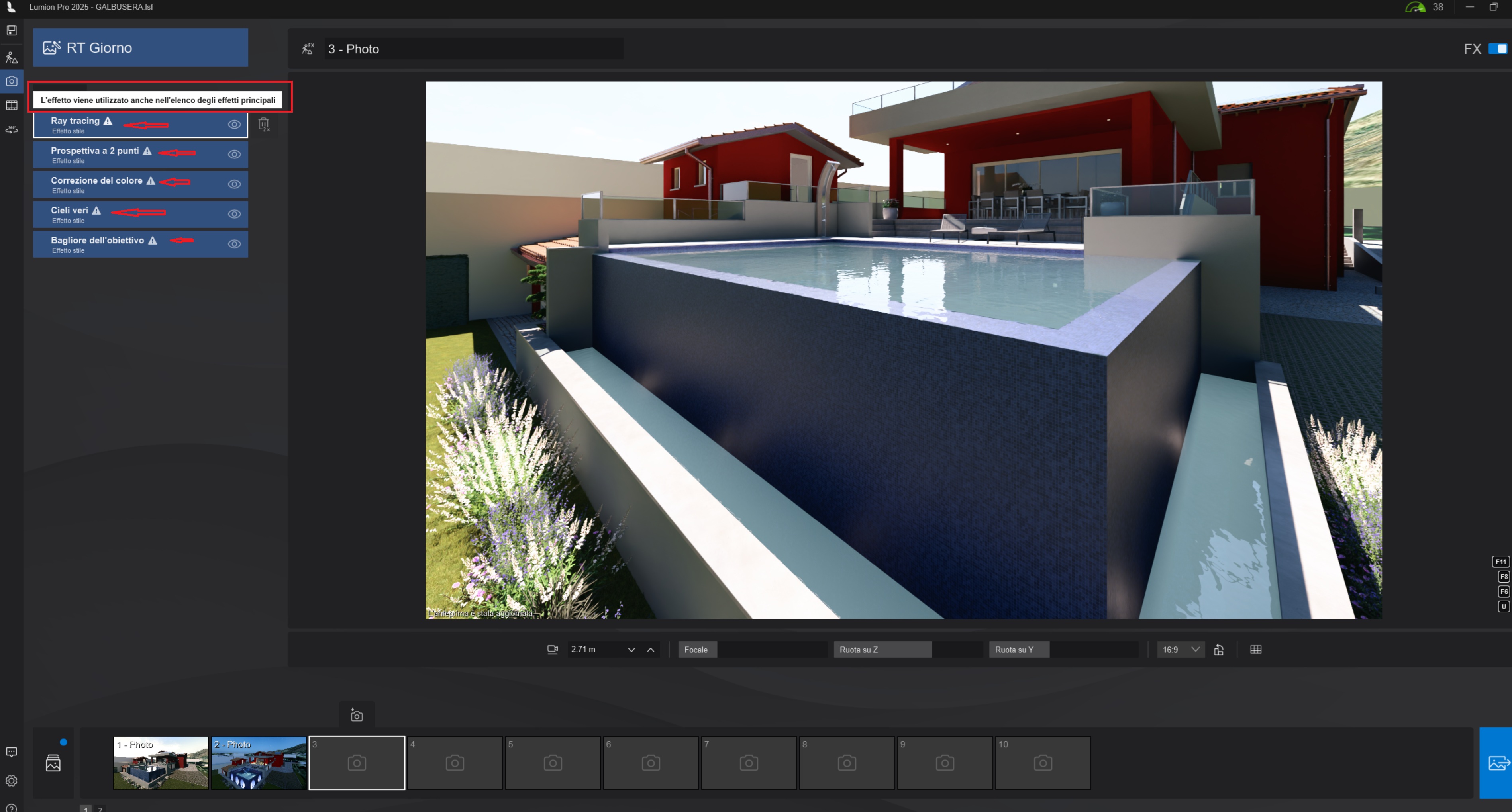Toggle visibility of Prospettiva a 2 punti
1512x812 pixels.
(234, 154)
